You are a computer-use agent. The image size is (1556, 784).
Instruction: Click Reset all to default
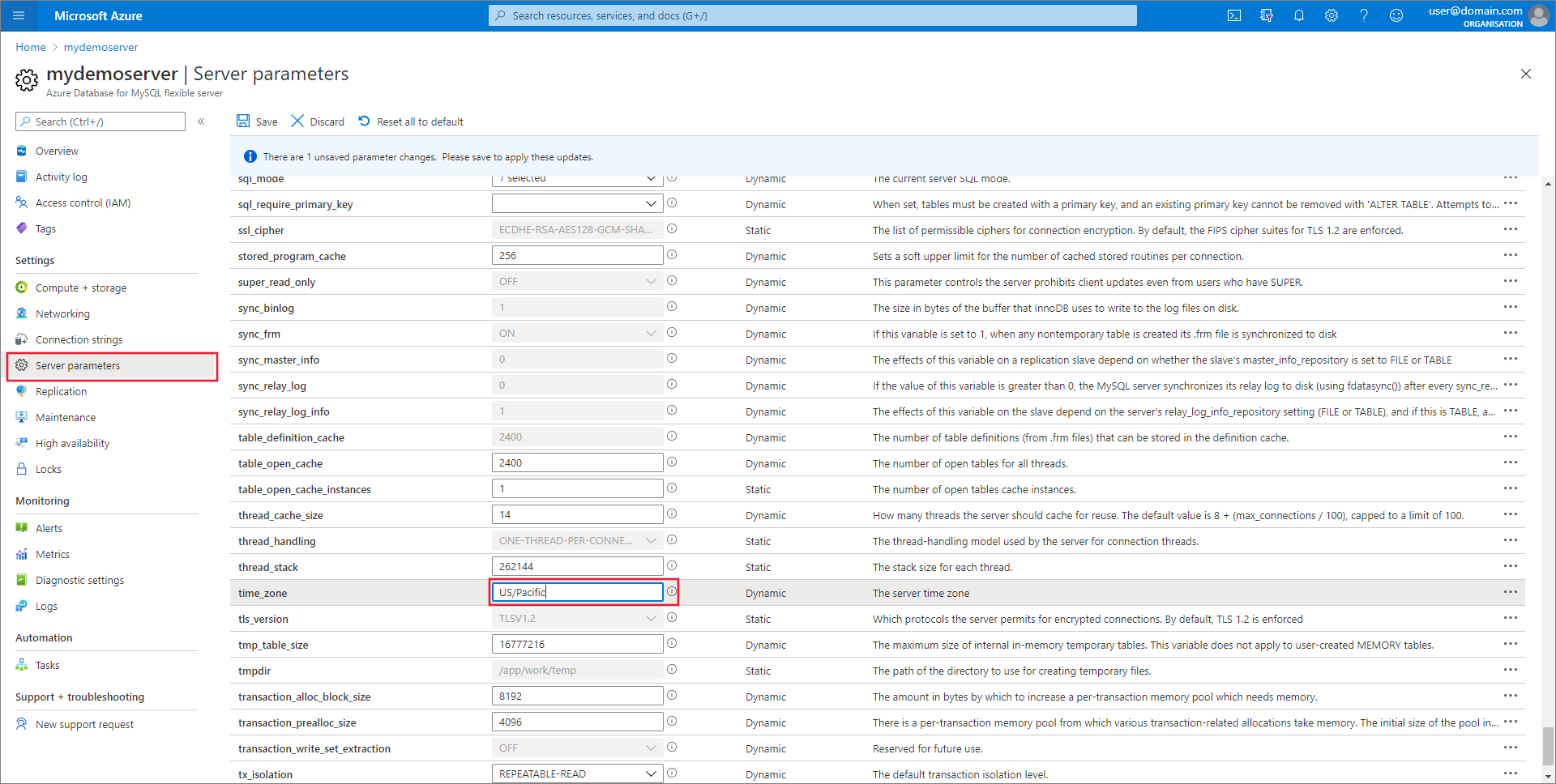point(411,121)
